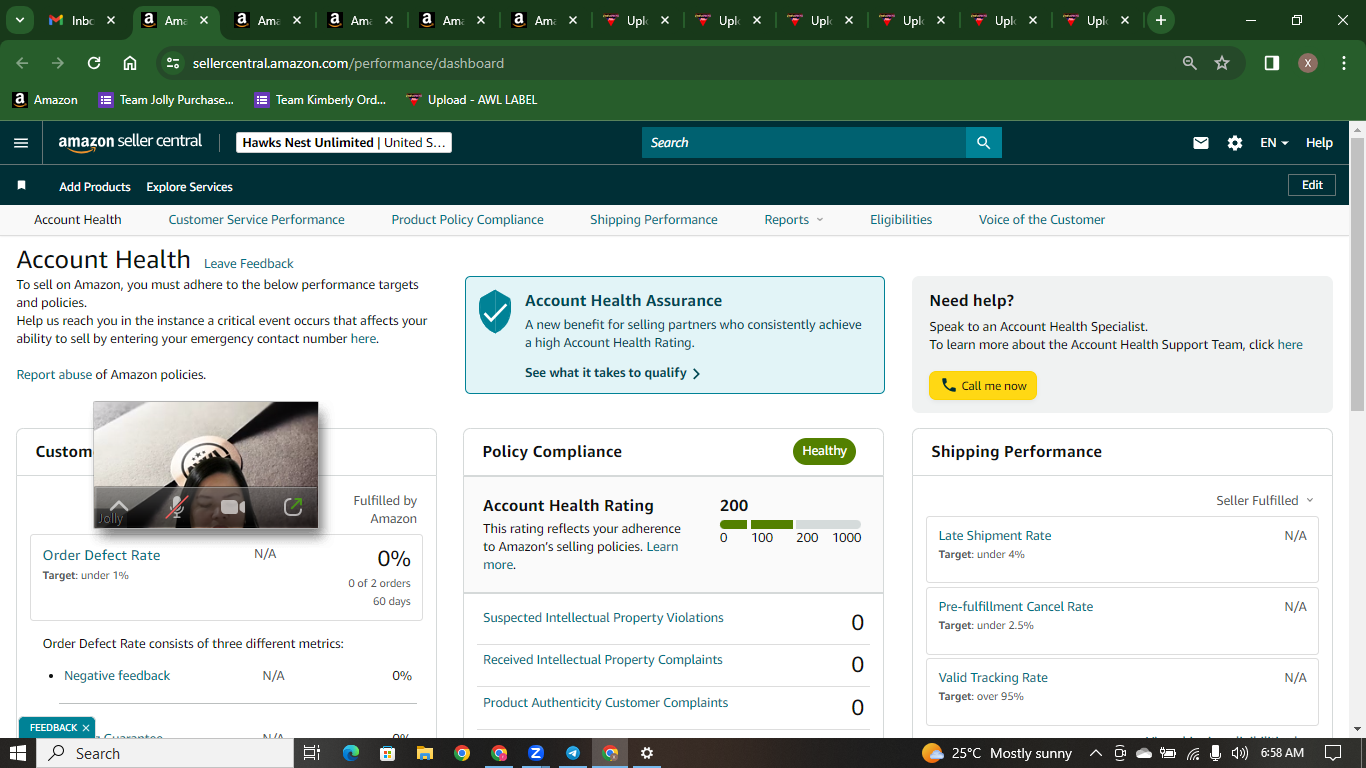Click the Report abuse link
This screenshot has width=1366, height=768.
tap(54, 375)
